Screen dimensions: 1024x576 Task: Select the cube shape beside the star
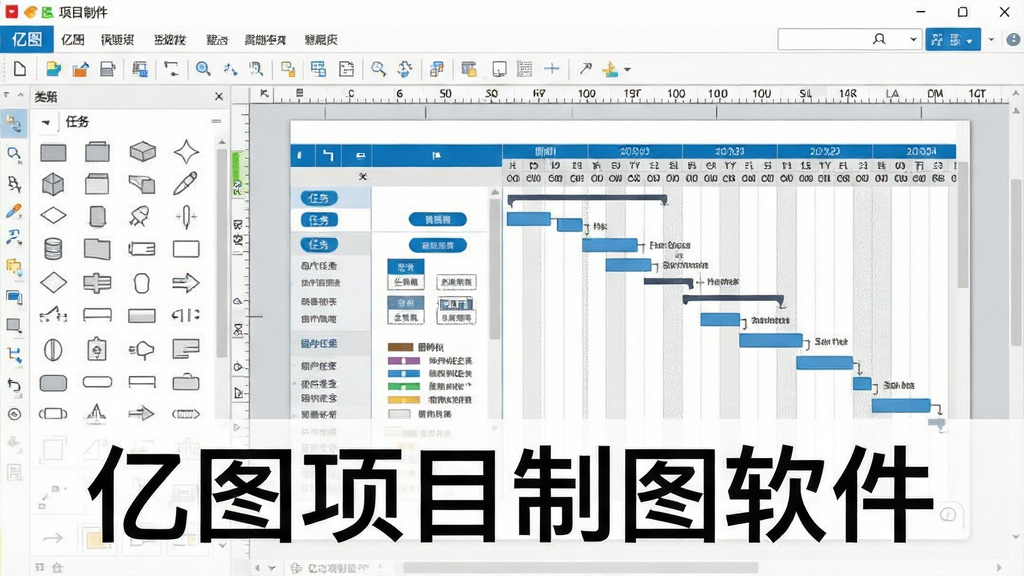click(x=142, y=152)
